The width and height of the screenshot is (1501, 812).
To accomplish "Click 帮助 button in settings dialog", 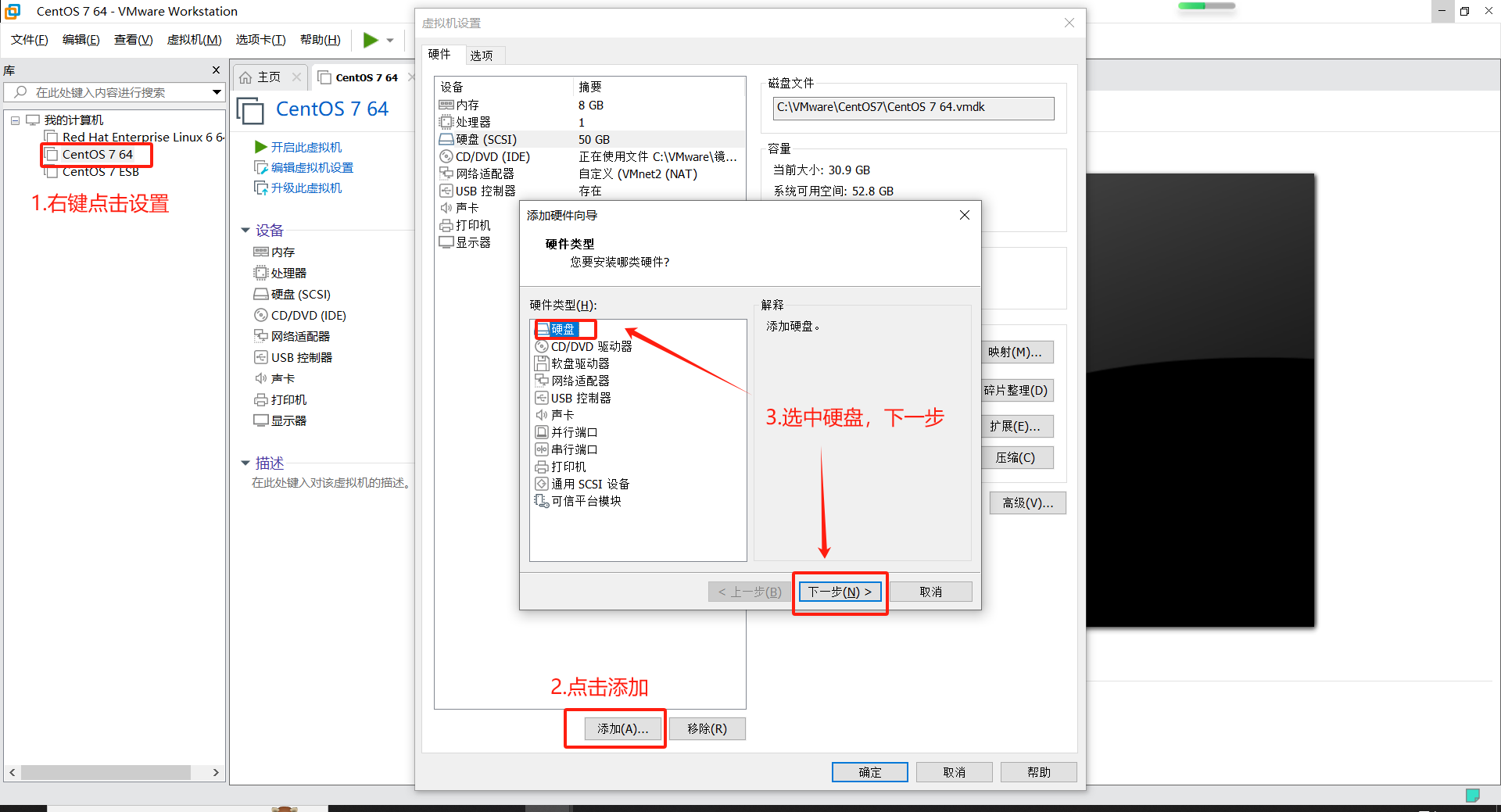I will pyautogui.click(x=1038, y=772).
